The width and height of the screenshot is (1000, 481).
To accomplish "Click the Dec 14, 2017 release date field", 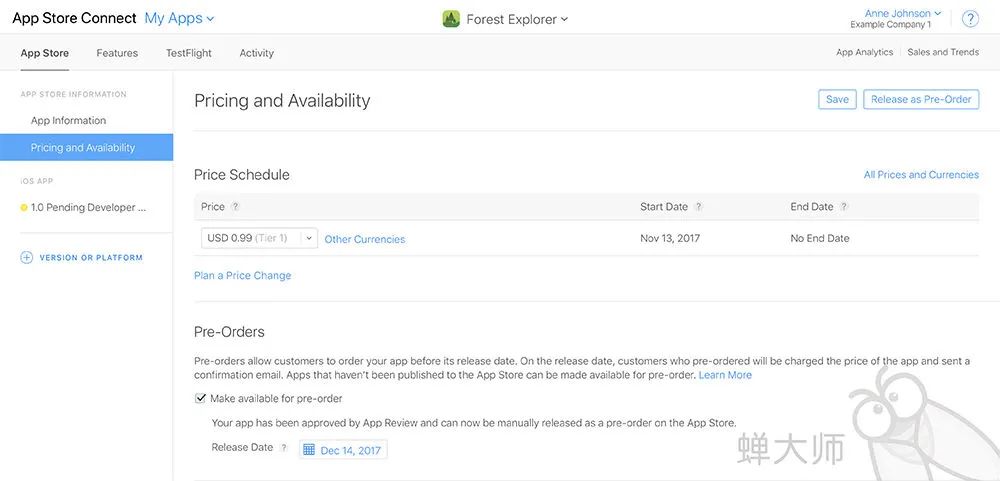I will point(343,450).
